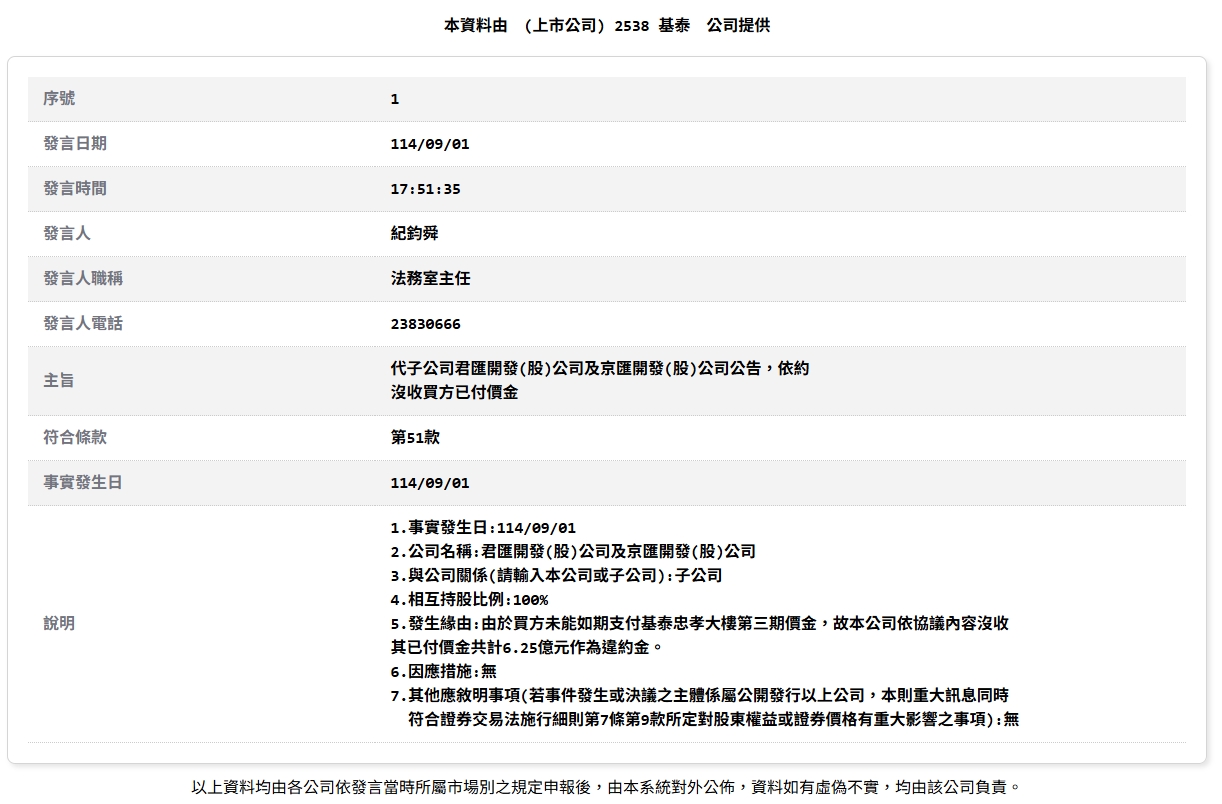The width and height of the screenshot is (1222, 804).
Task: Click the job title 法務室主任
Action: (x=430, y=279)
